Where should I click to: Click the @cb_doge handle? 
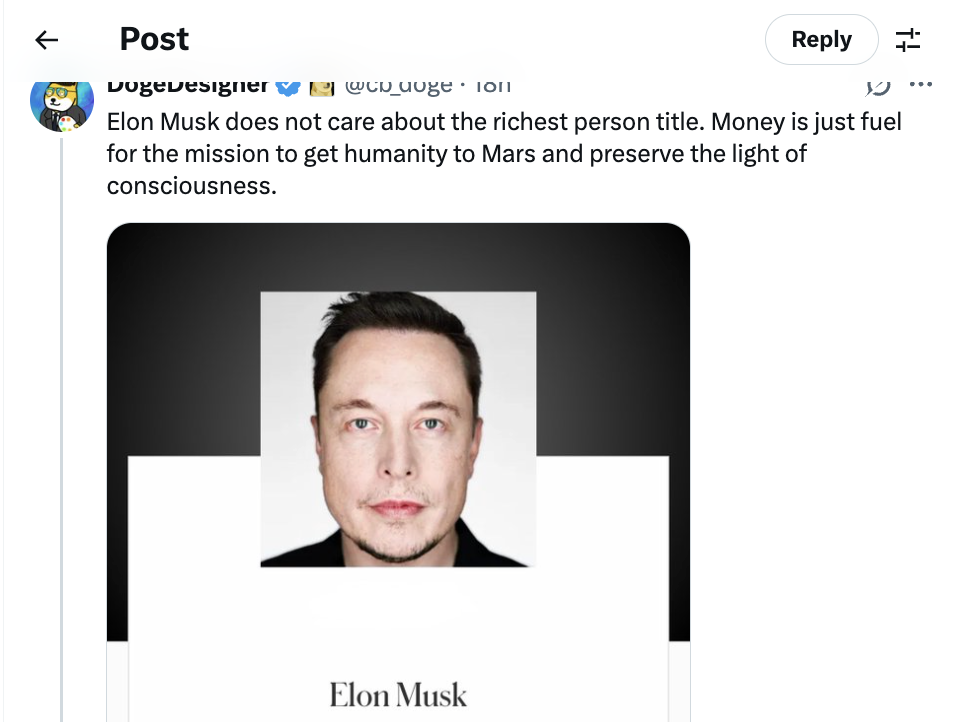(x=398, y=86)
